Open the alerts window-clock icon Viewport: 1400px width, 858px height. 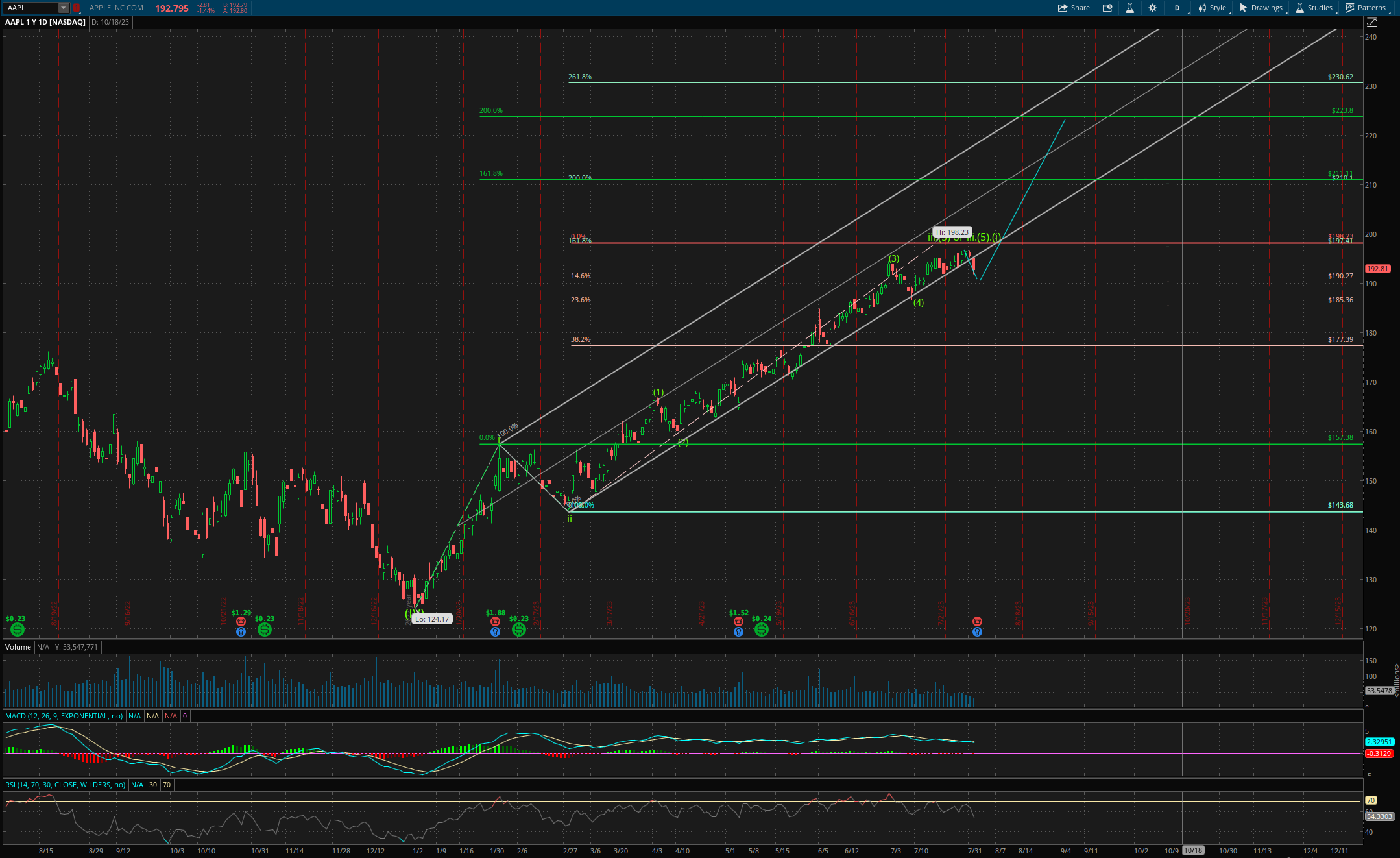tap(1107, 8)
